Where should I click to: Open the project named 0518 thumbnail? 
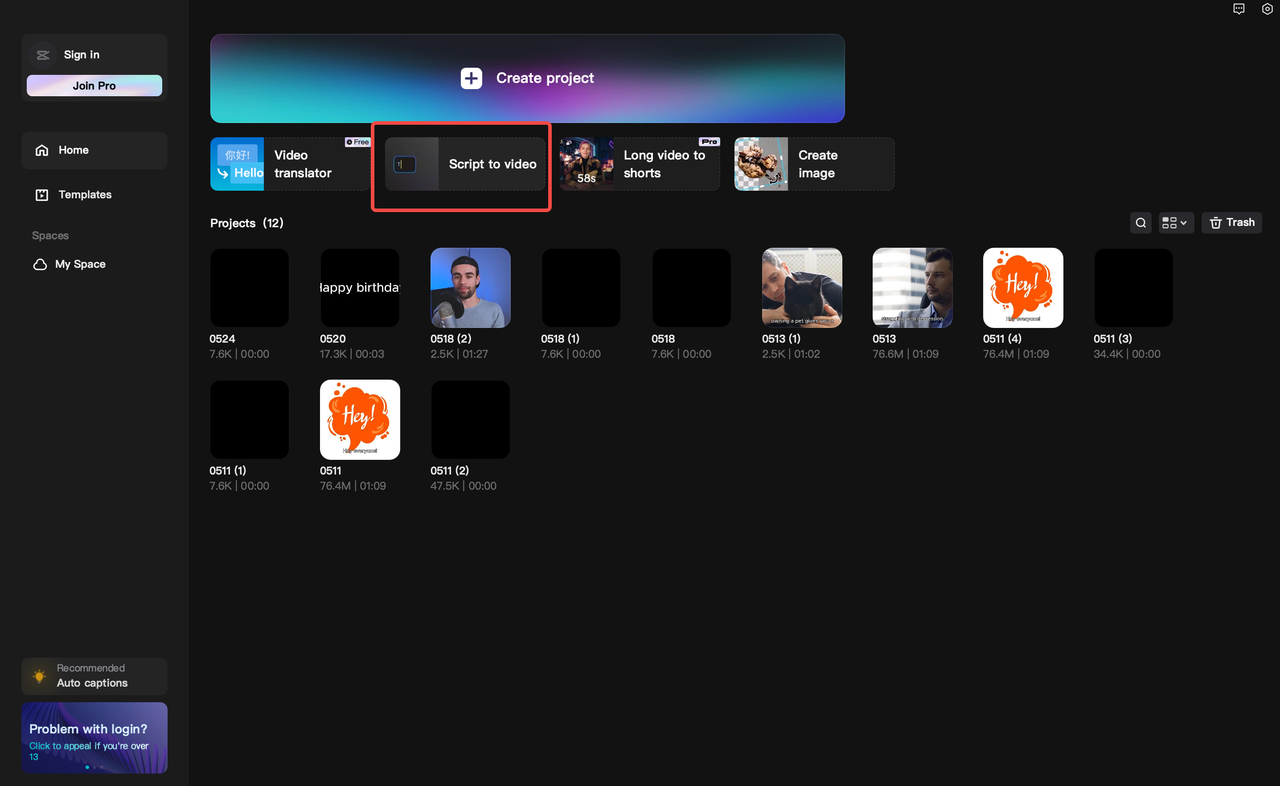click(691, 288)
